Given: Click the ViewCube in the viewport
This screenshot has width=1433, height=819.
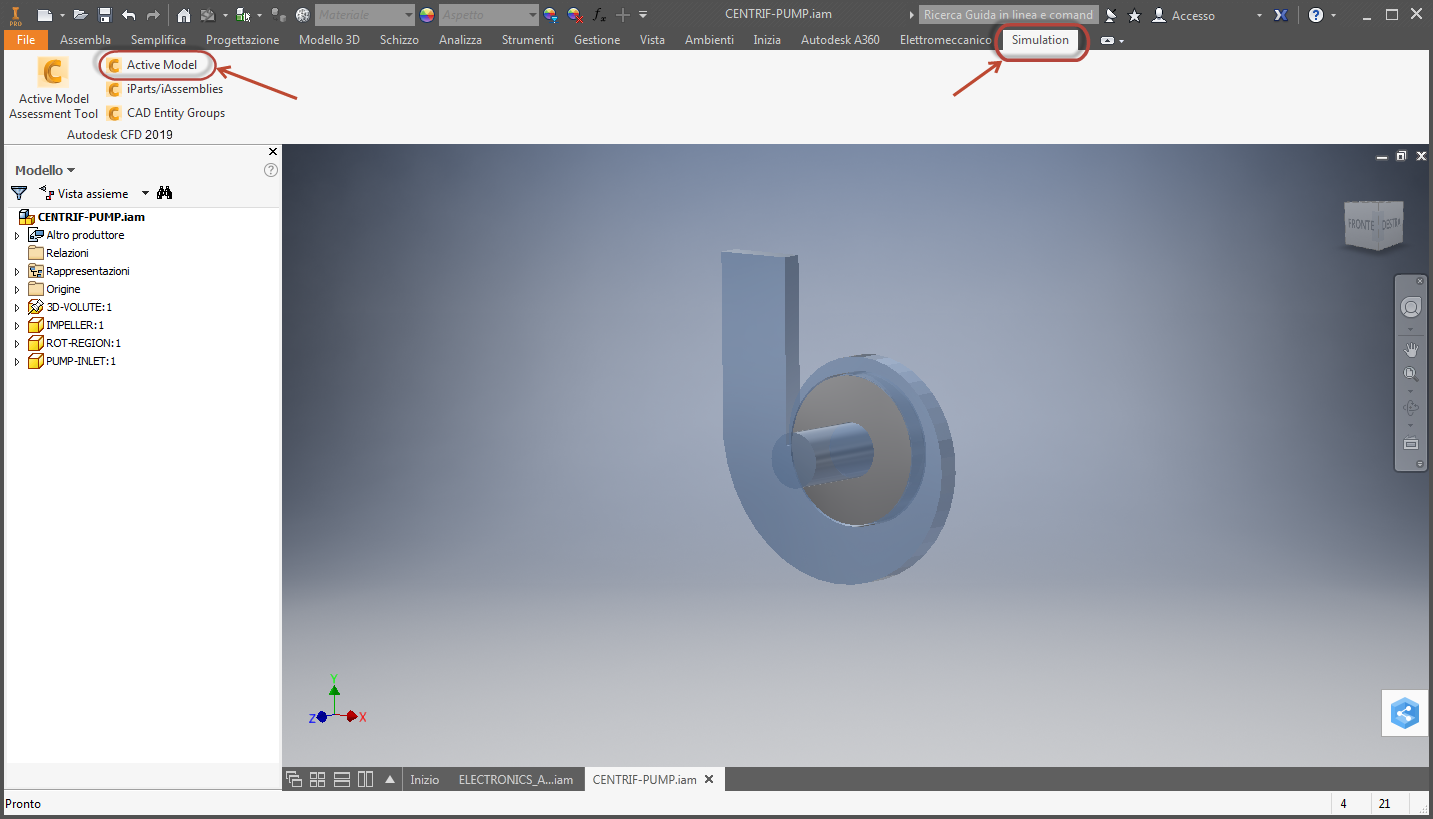Looking at the screenshot, I should click(x=1374, y=225).
